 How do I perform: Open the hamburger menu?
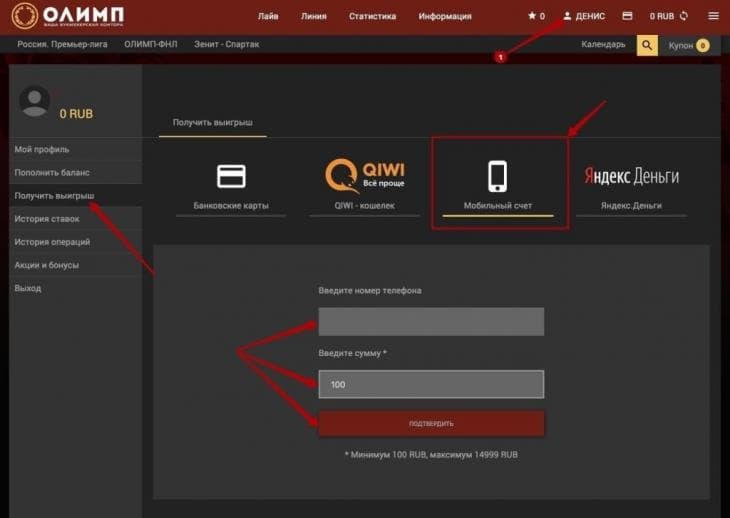coord(712,16)
